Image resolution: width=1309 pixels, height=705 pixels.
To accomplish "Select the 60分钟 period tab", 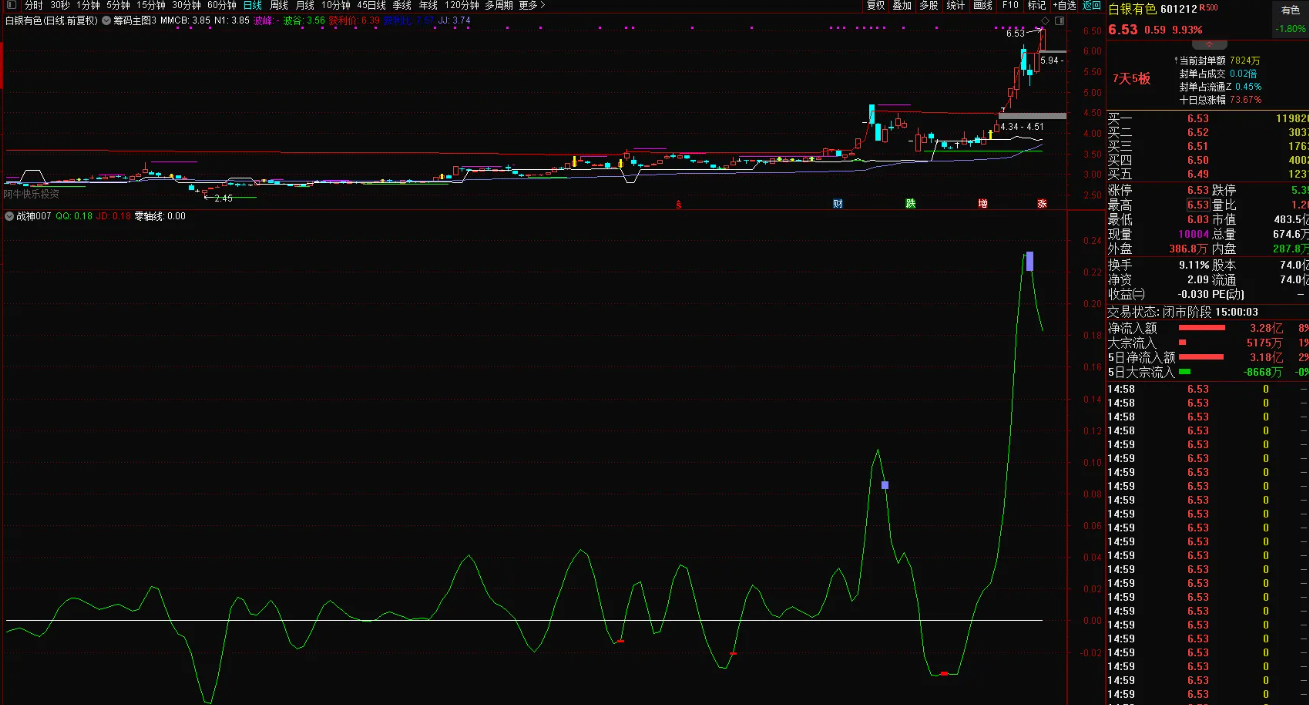I will (221, 5).
